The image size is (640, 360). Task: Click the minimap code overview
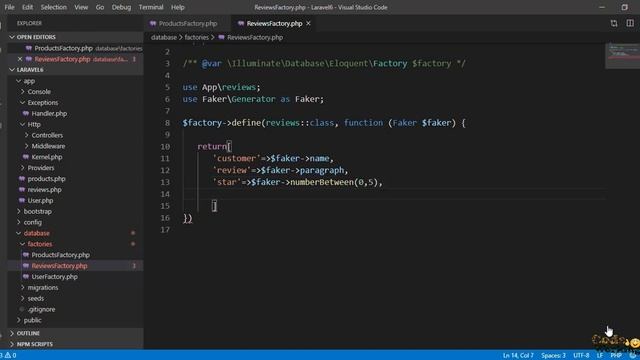623,56
